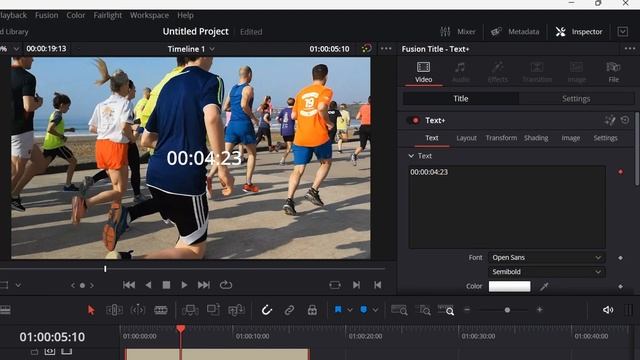Stop playback
Viewport: 640px width, 360px height.
(x=166, y=285)
